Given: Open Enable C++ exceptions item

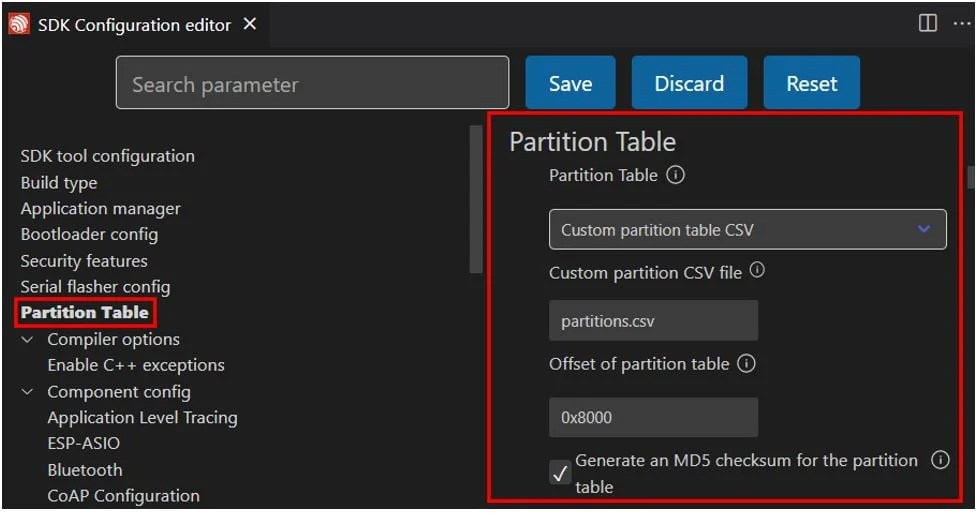Looking at the screenshot, I should tap(136, 365).
